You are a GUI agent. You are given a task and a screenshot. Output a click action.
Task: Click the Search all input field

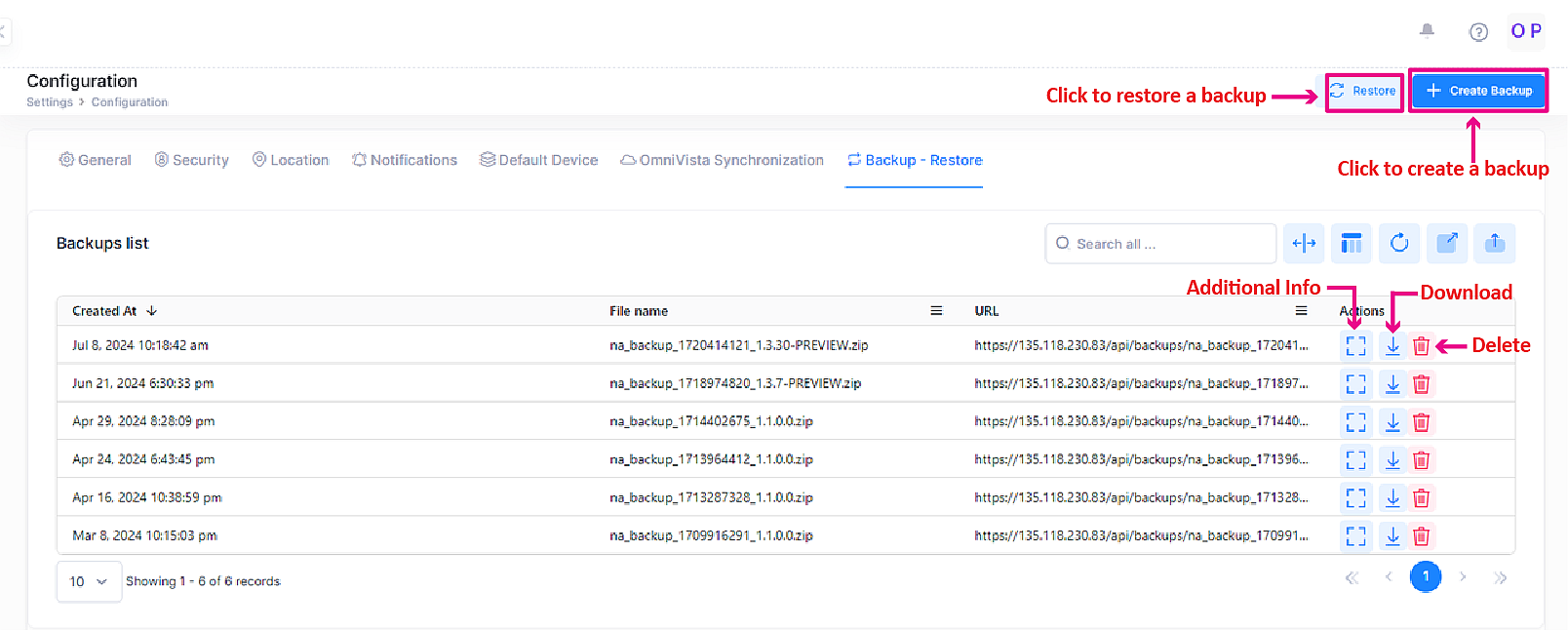click(1160, 244)
